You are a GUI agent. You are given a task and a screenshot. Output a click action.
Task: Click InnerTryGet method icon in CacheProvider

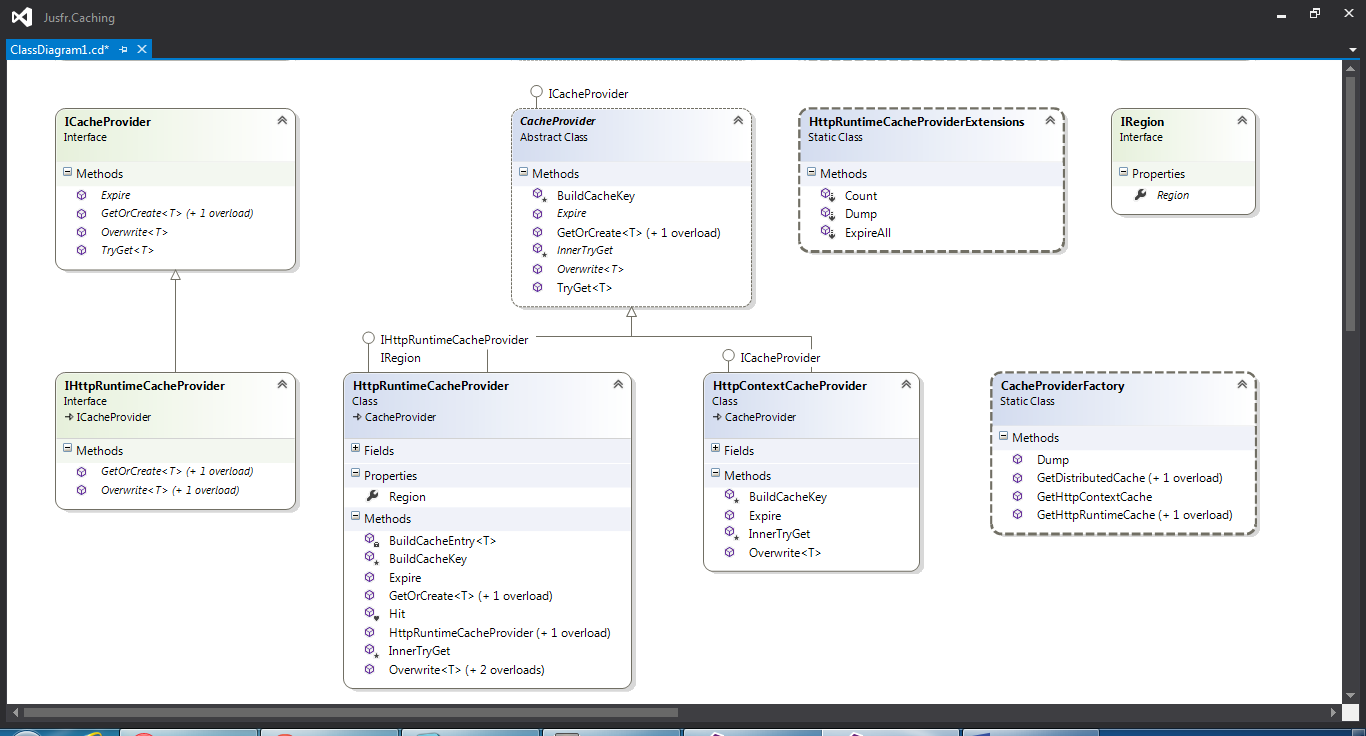coord(538,250)
